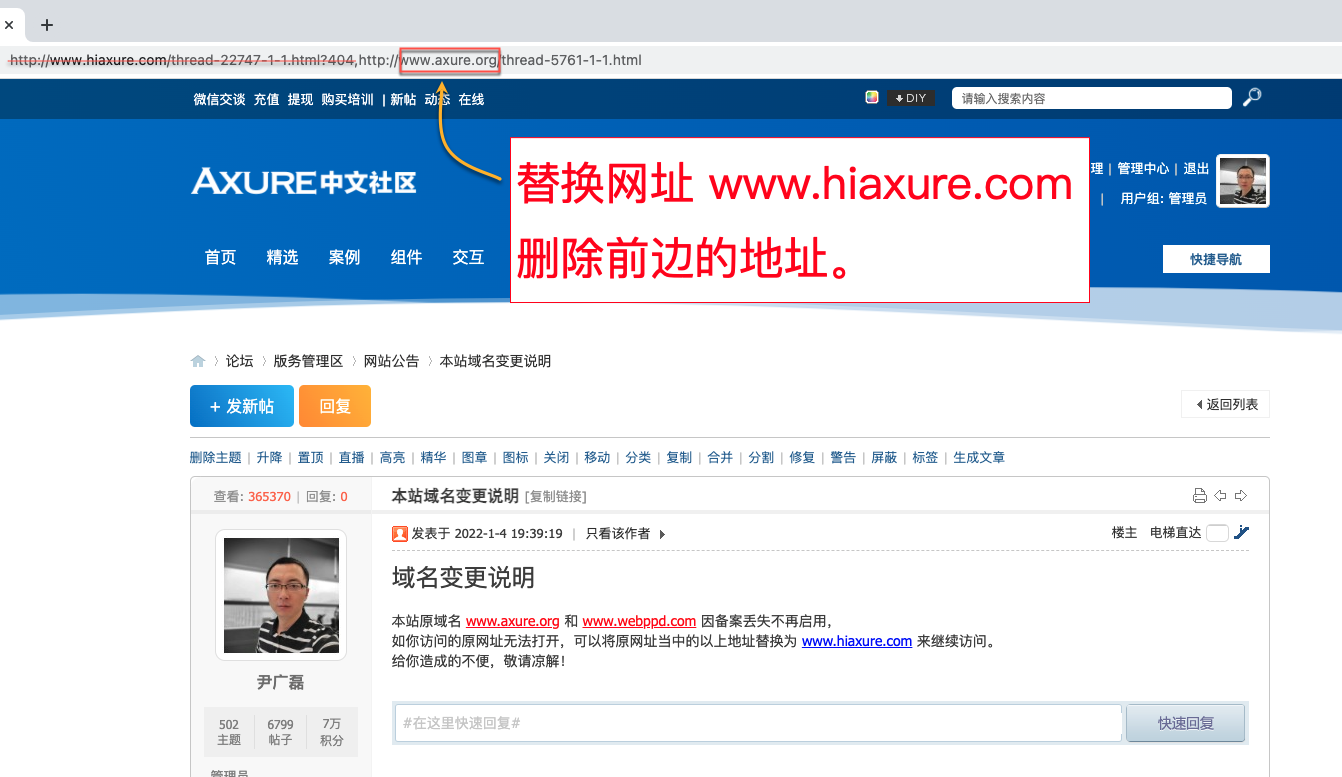
Task: Open the 6799 帖子 count
Action: click(x=280, y=732)
